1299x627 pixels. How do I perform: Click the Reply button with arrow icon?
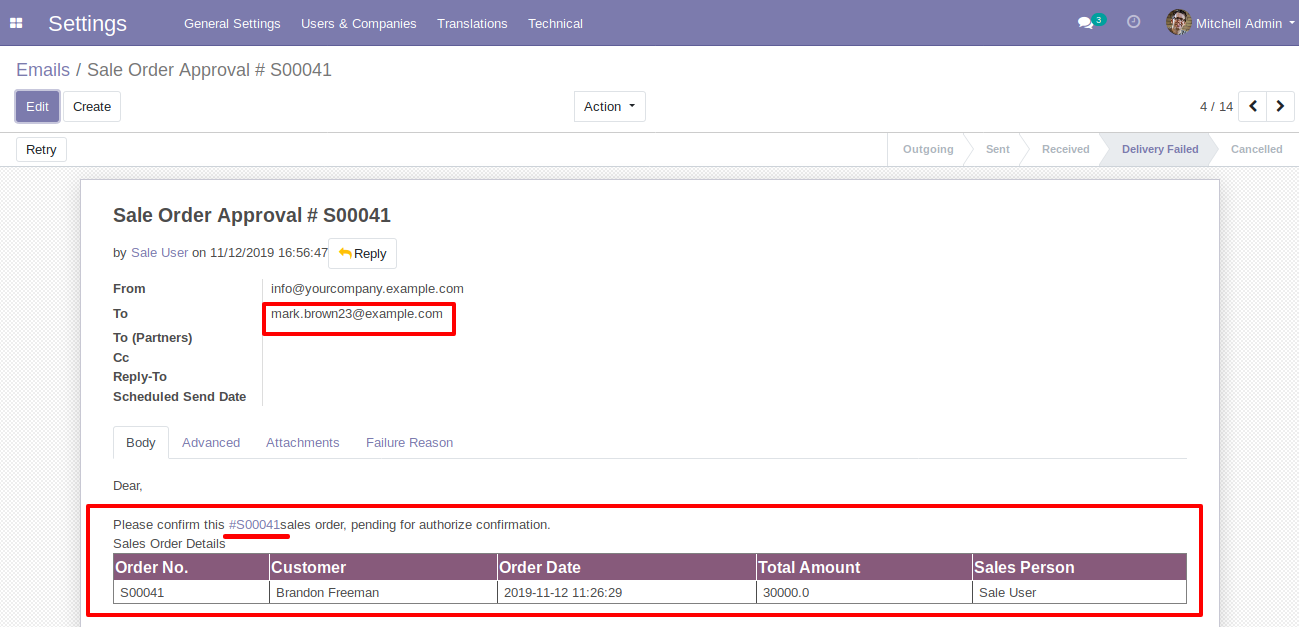362,254
